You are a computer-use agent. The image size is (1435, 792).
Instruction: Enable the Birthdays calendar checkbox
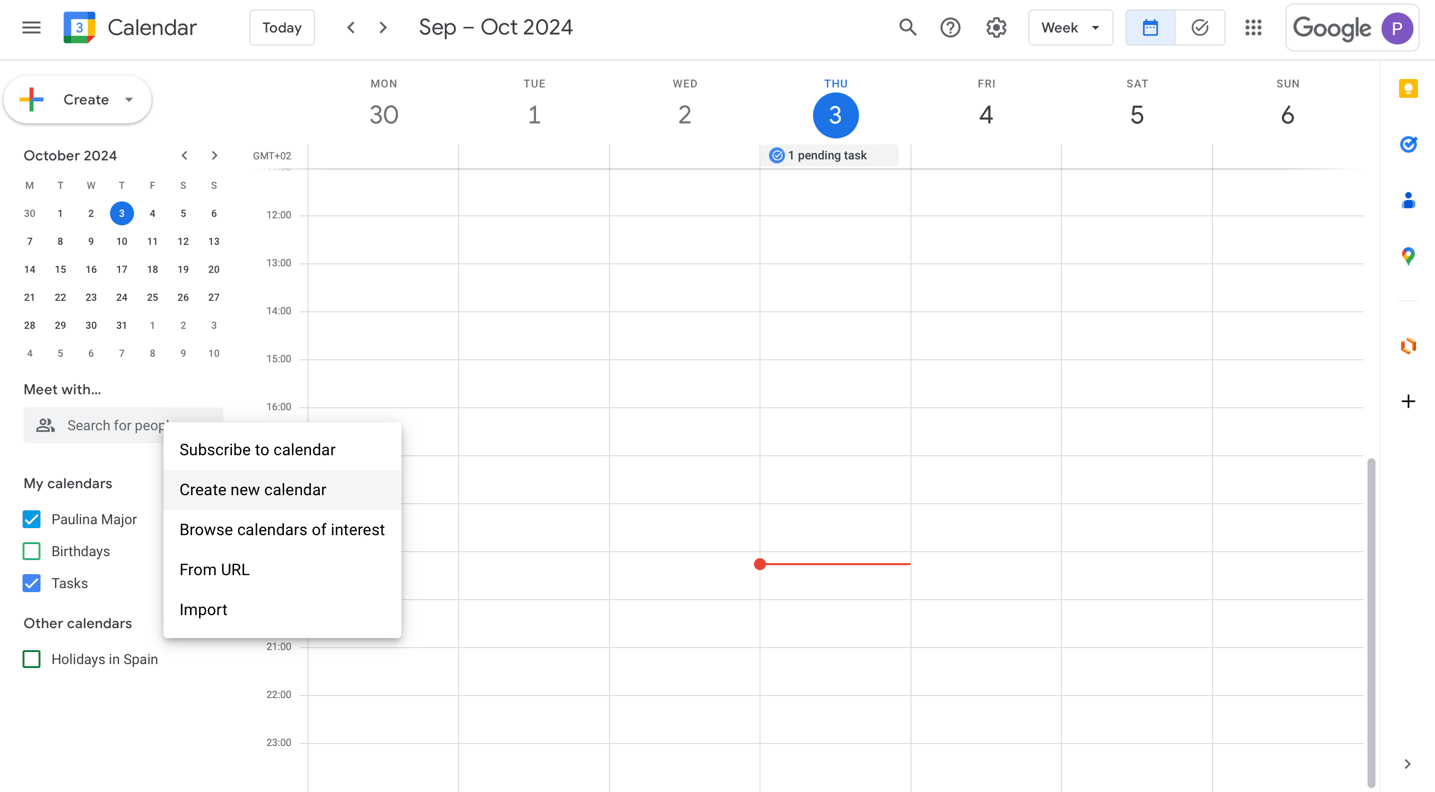[32, 551]
